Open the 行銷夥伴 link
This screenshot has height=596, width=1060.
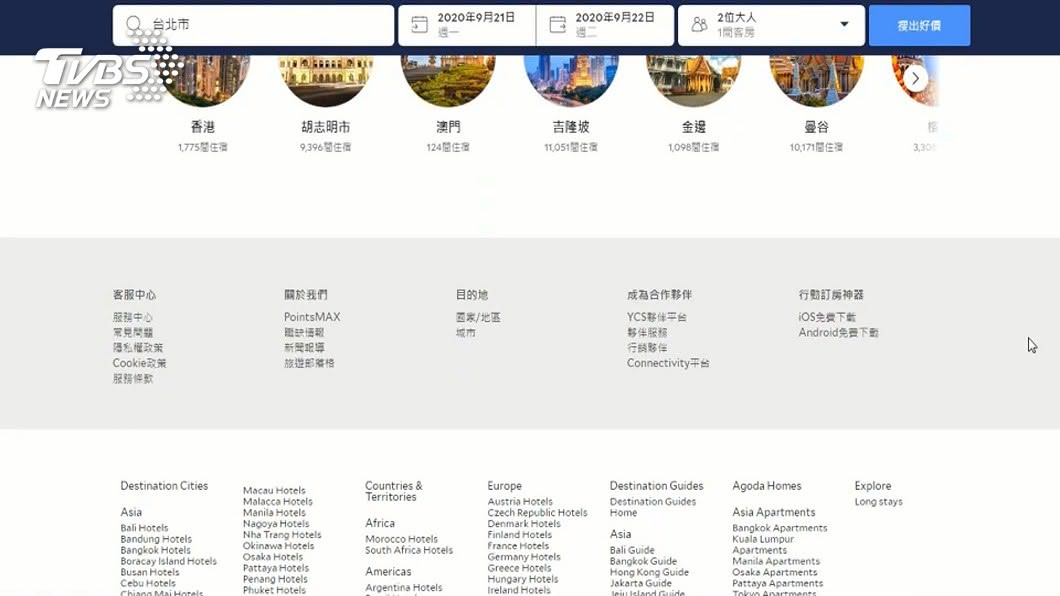[647, 347]
